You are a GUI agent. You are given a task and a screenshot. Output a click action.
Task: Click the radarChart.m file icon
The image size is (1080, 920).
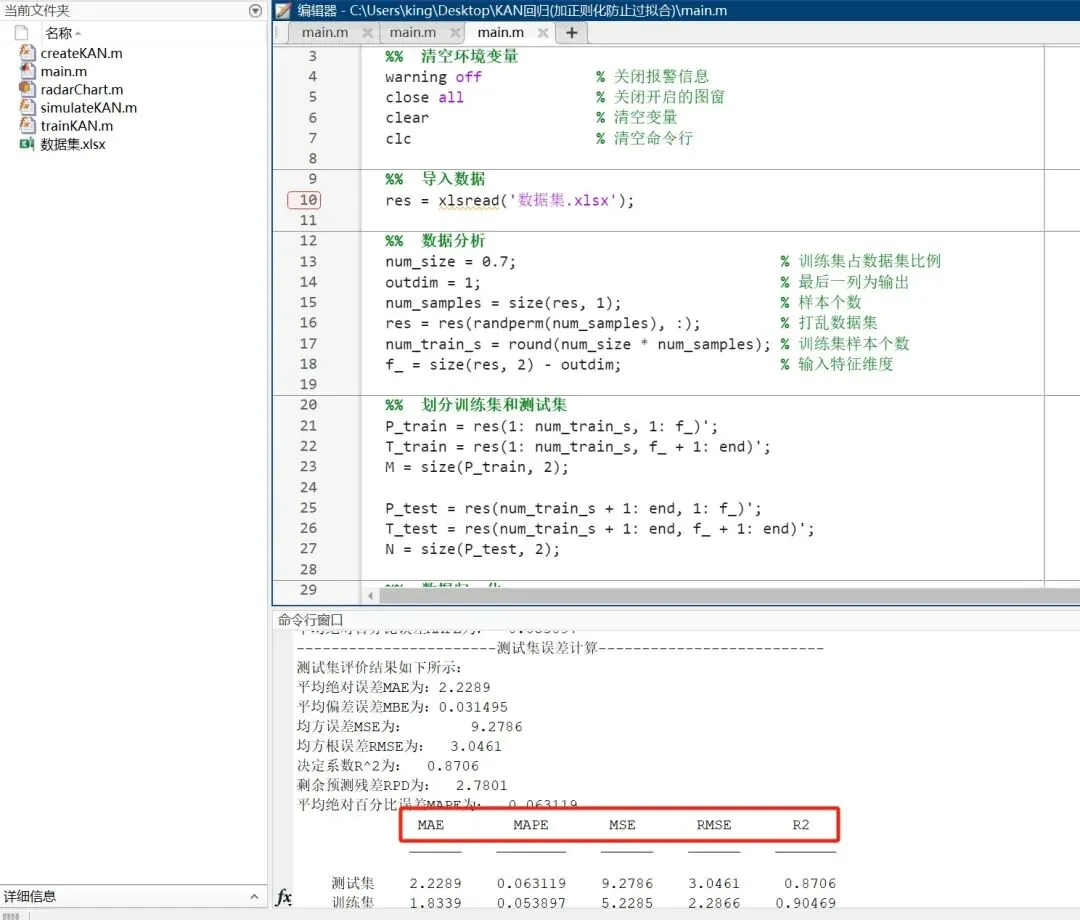click(x=27, y=89)
